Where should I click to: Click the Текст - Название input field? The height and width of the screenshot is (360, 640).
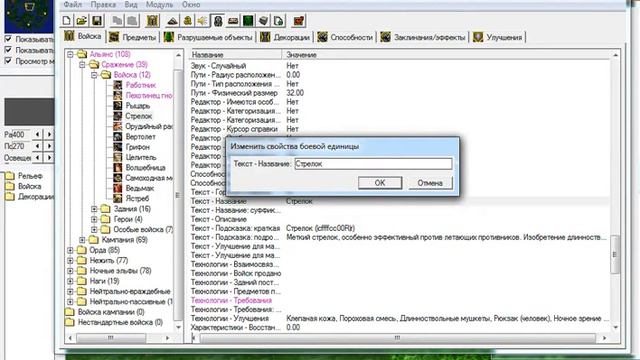(373, 164)
